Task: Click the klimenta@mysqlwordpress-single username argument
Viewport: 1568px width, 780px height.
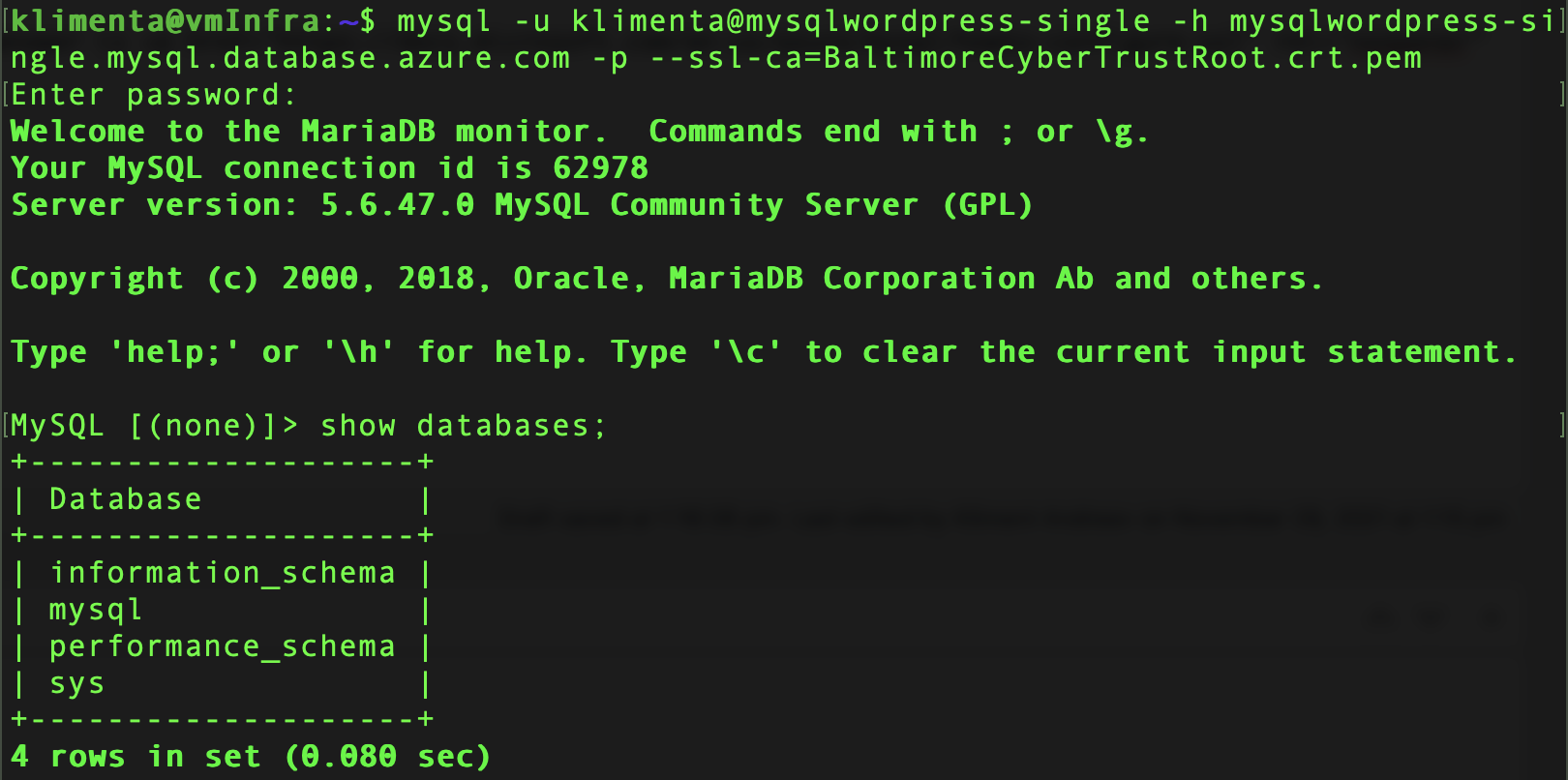Action: (861, 21)
